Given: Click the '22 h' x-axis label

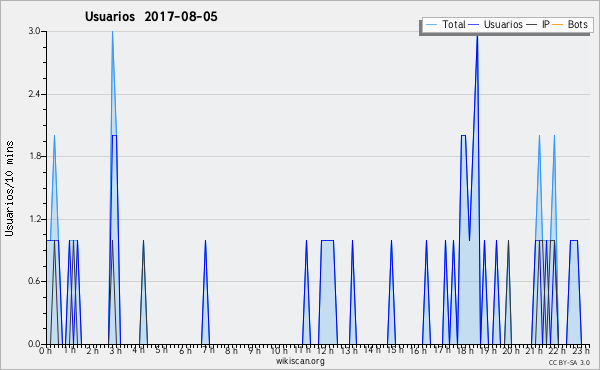Looking at the screenshot, I should pos(557,350).
